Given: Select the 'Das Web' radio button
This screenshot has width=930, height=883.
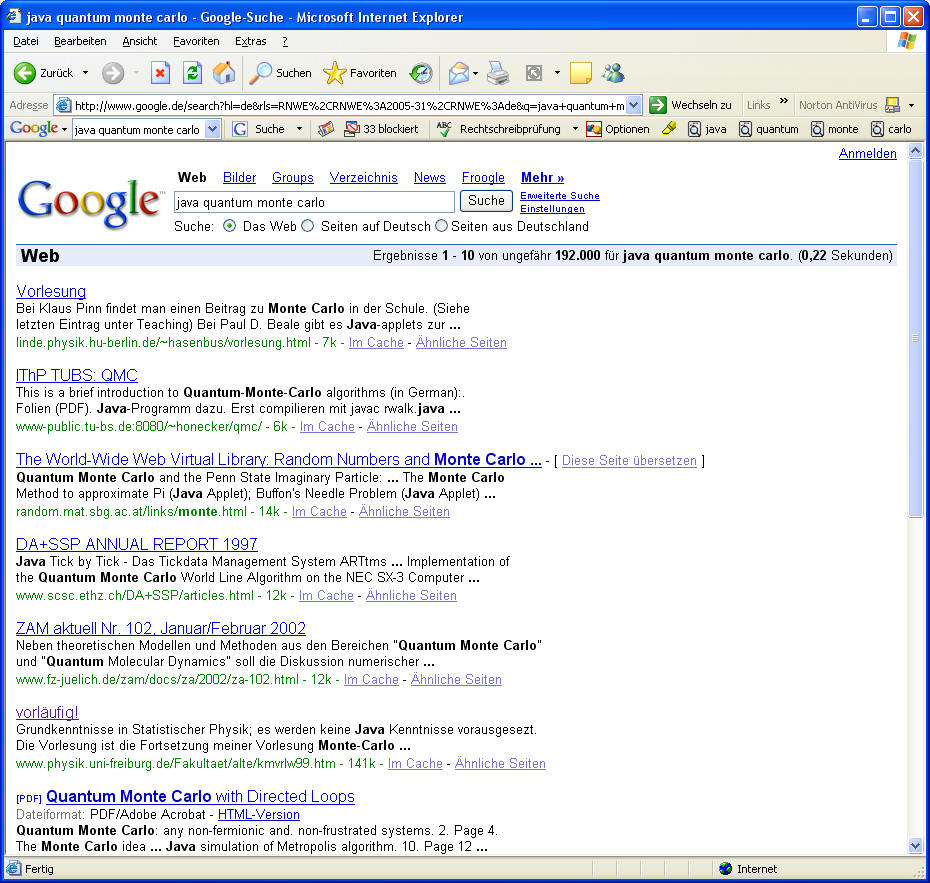Looking at the screenshot, I should tap(230, 226).
